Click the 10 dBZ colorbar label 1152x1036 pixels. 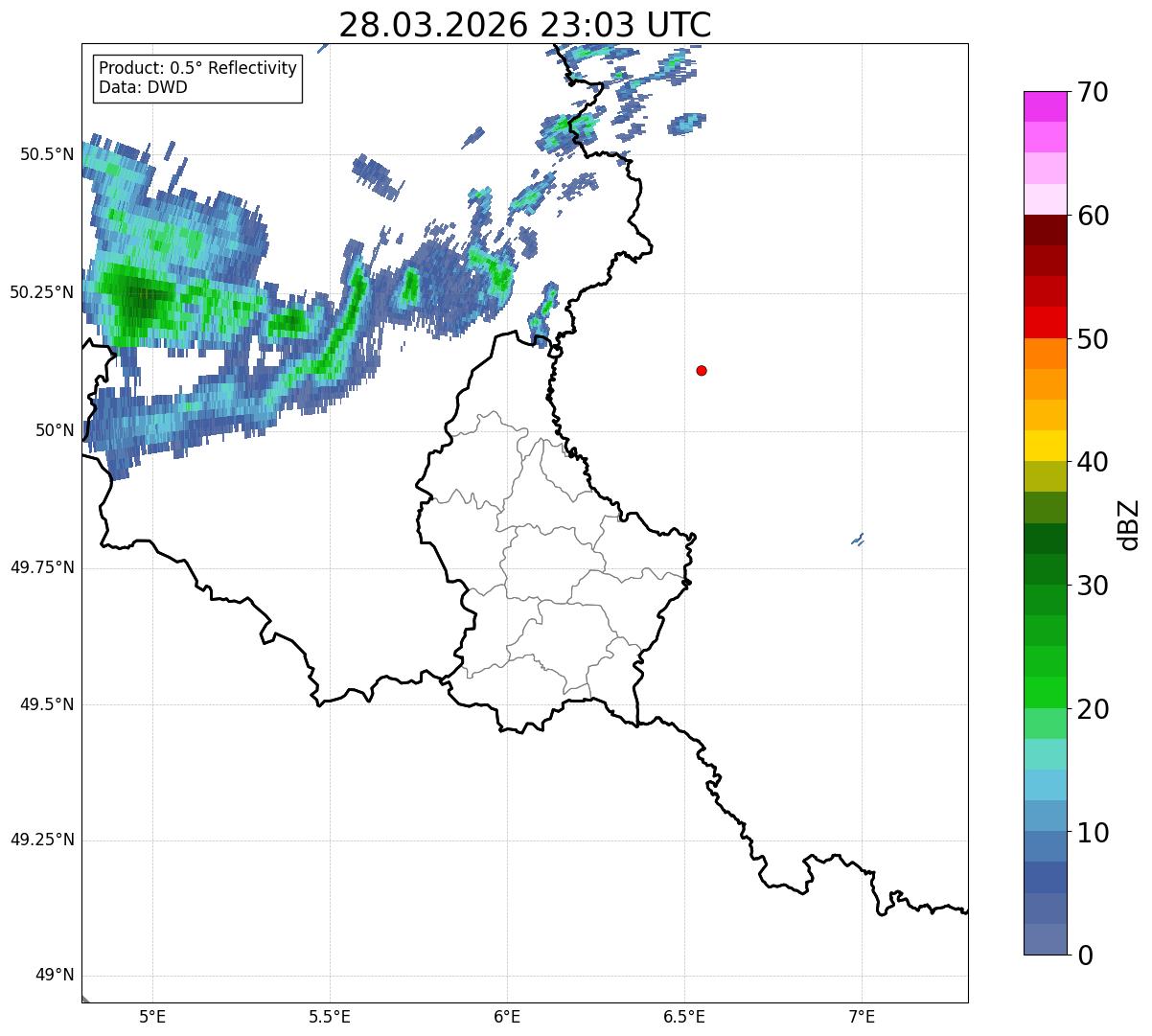click(x=1093, y=833)
